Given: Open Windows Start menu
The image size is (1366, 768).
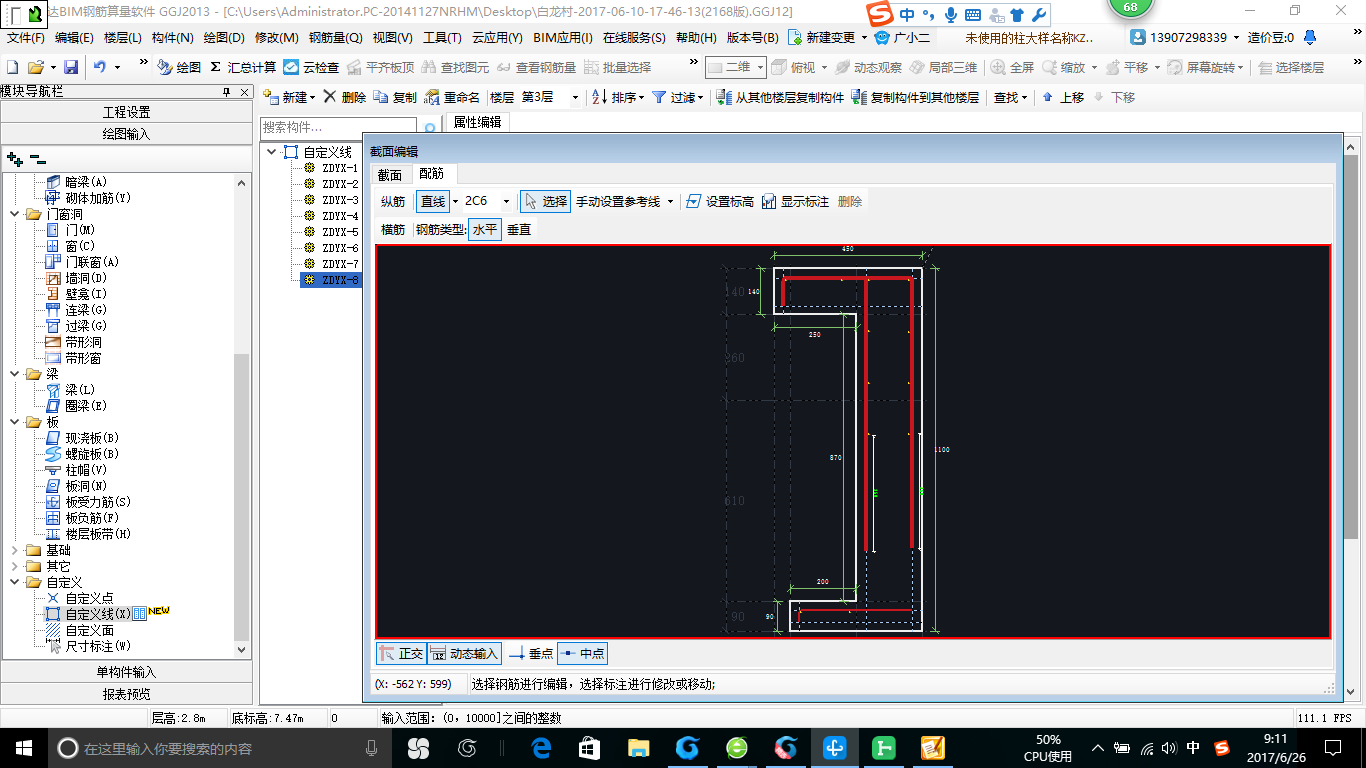Looking at the screenshot, I should tap(24, 747).
